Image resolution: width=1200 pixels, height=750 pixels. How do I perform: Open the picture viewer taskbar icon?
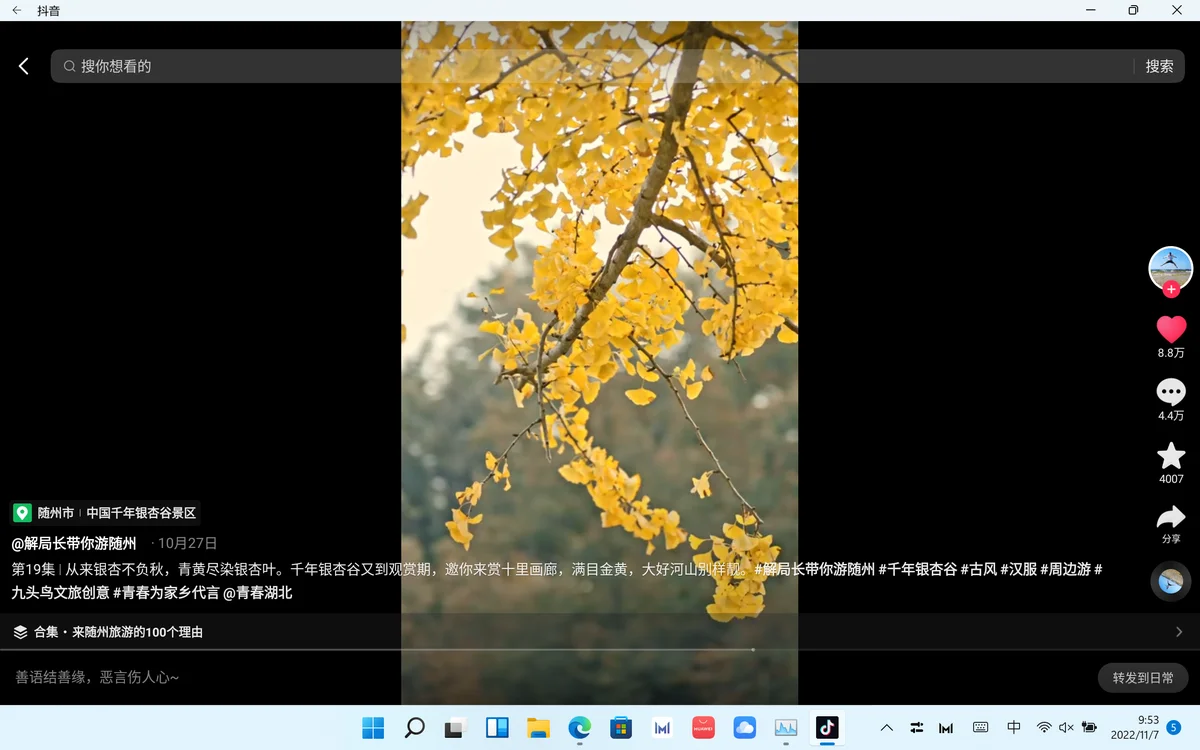coord(786,728)
